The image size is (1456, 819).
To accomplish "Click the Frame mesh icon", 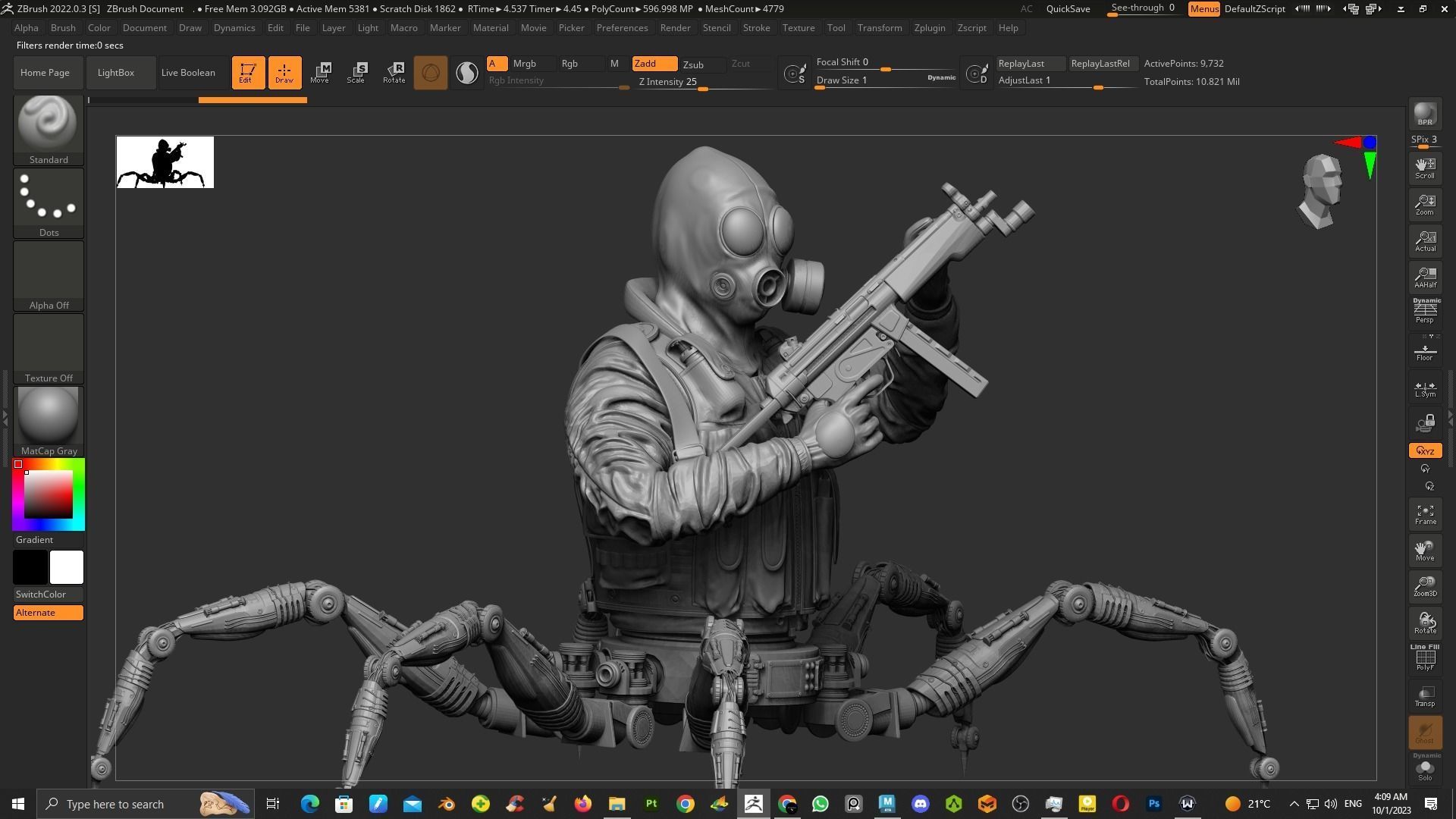I will pos(1425,513).
